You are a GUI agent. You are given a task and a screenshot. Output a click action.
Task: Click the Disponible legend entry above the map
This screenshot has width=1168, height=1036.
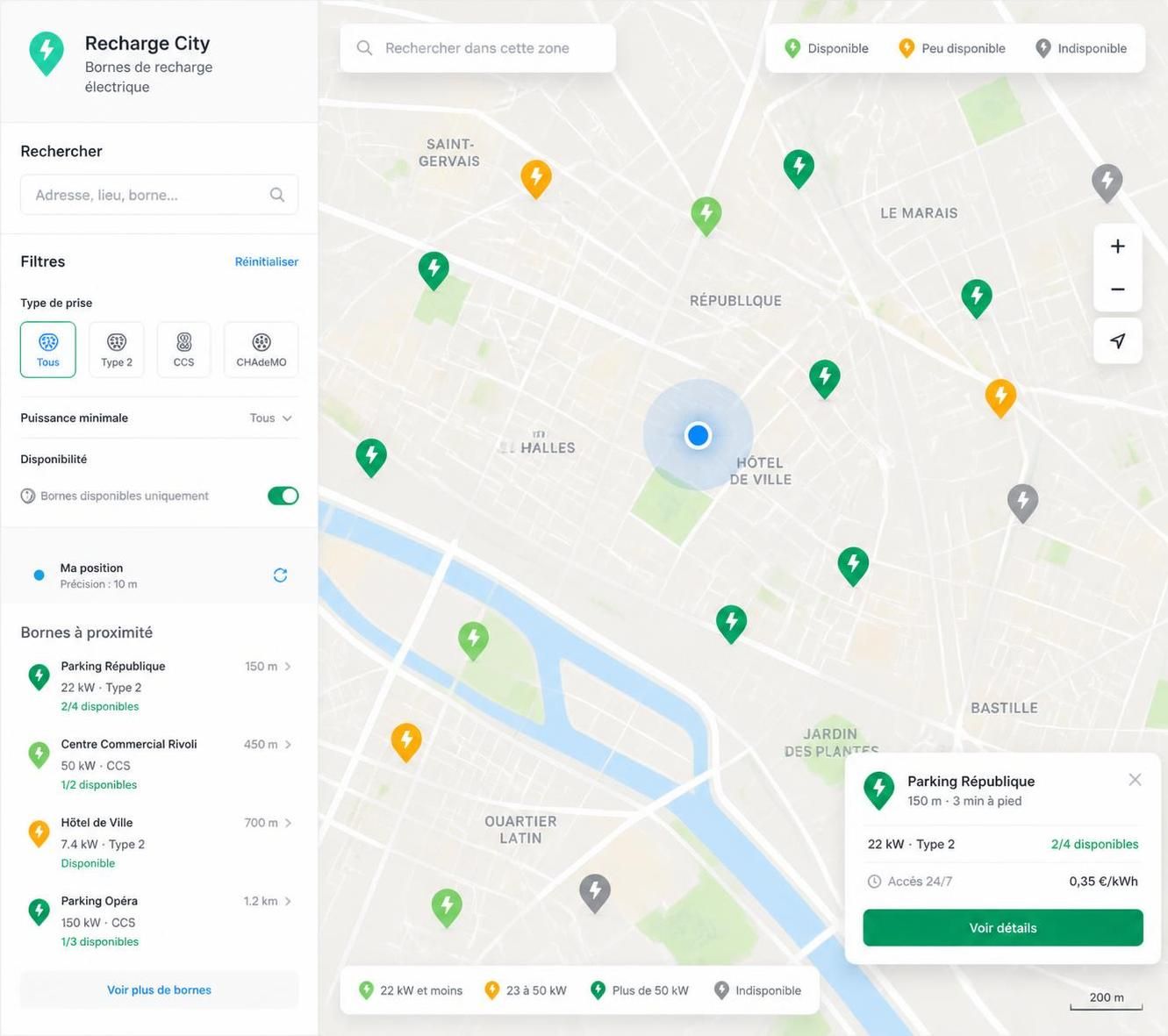click(826, 48)
